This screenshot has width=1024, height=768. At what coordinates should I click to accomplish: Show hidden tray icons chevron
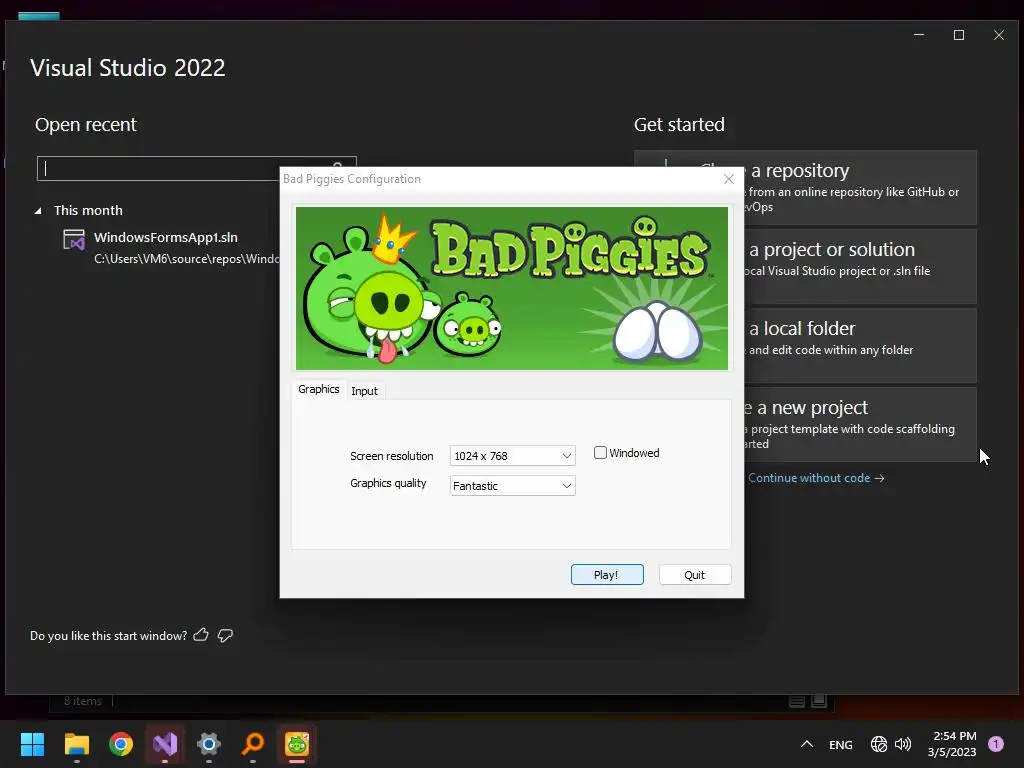[807, 744]
